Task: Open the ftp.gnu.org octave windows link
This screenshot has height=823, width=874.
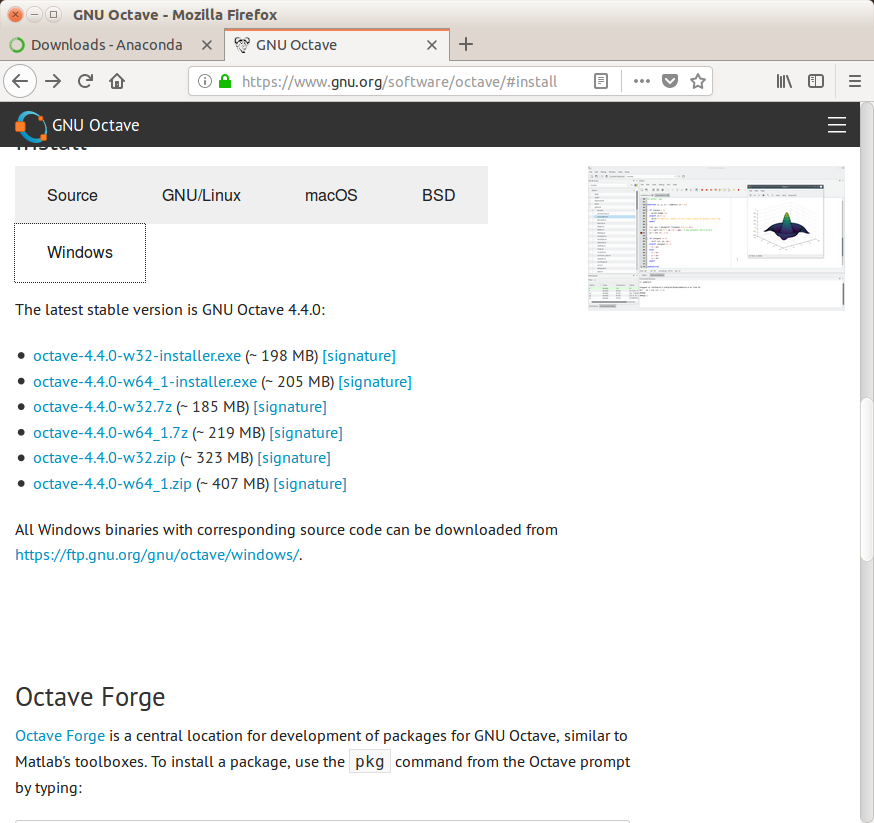Action: point(157,555)
